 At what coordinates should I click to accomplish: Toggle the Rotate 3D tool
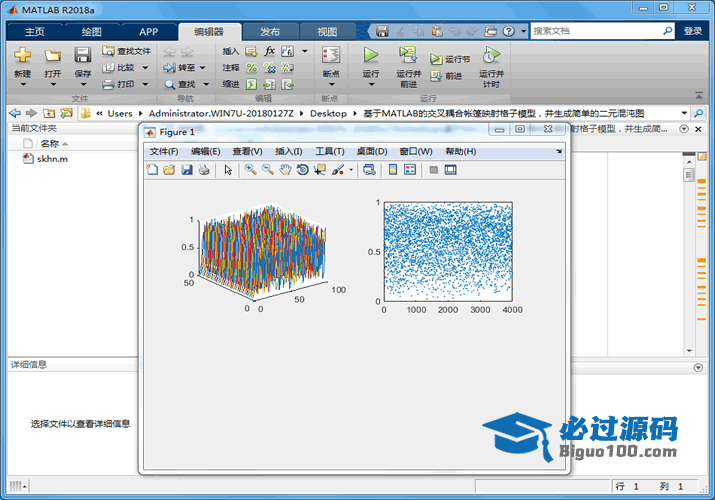coord(302,170)
